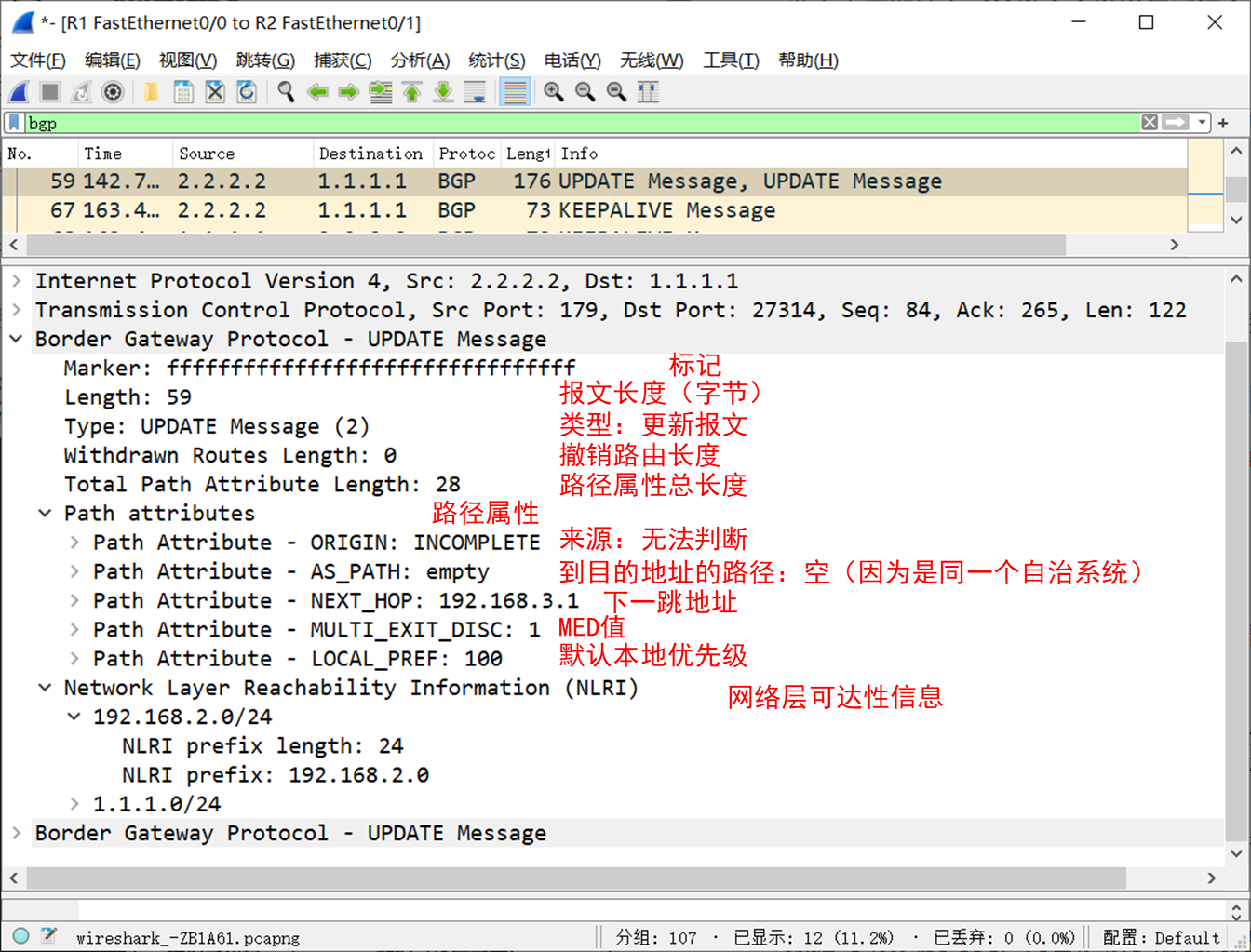The image size is (1251, 952).
Task: Open the 帮助(H) menu
Action: tap(808, 60)
